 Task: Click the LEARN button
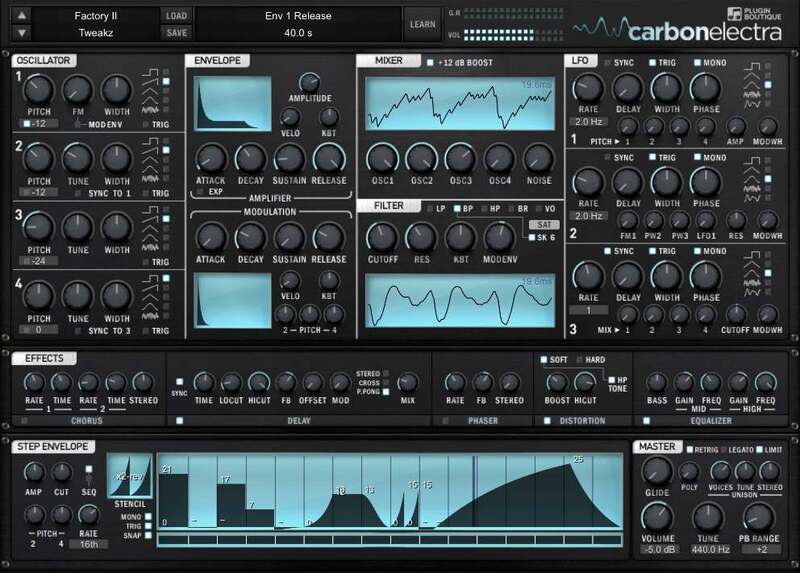click(421, 24)
